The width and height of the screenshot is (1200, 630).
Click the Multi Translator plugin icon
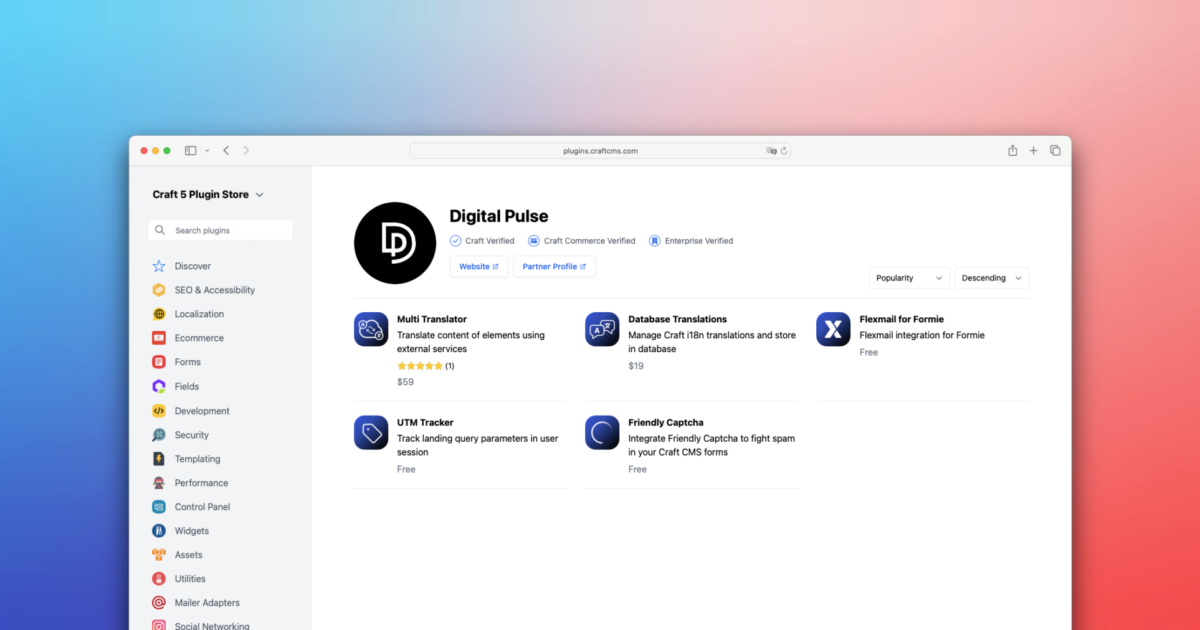[x=371, y=328]
